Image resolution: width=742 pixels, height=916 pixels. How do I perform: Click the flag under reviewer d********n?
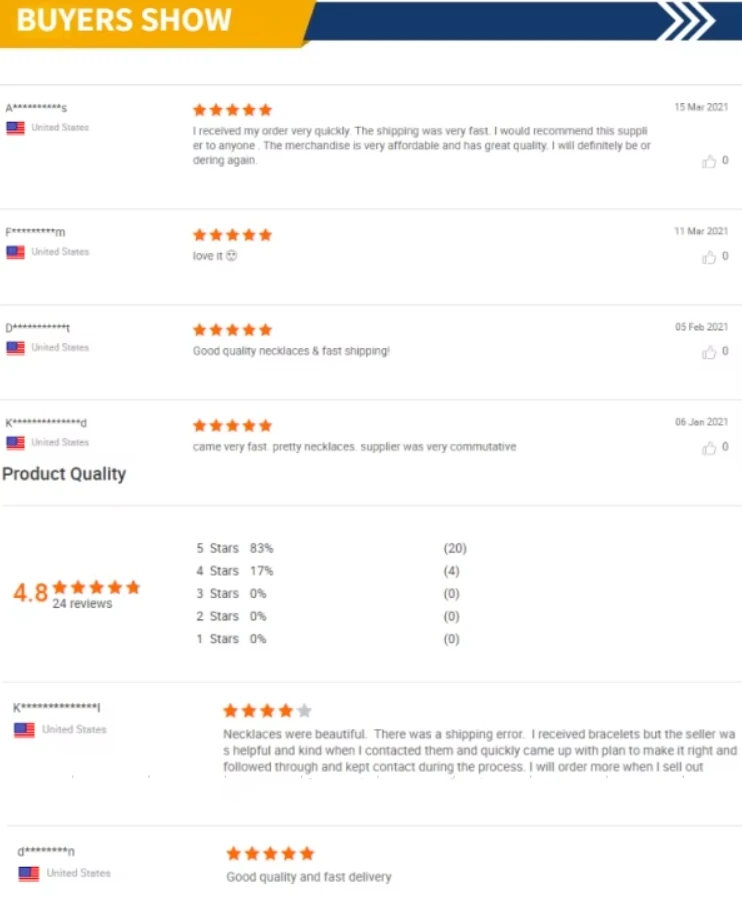coord(29,873)
